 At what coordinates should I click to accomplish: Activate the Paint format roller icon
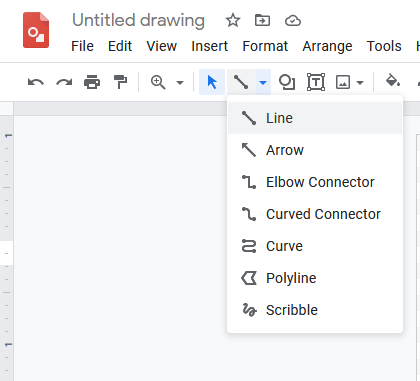point(120,82)
